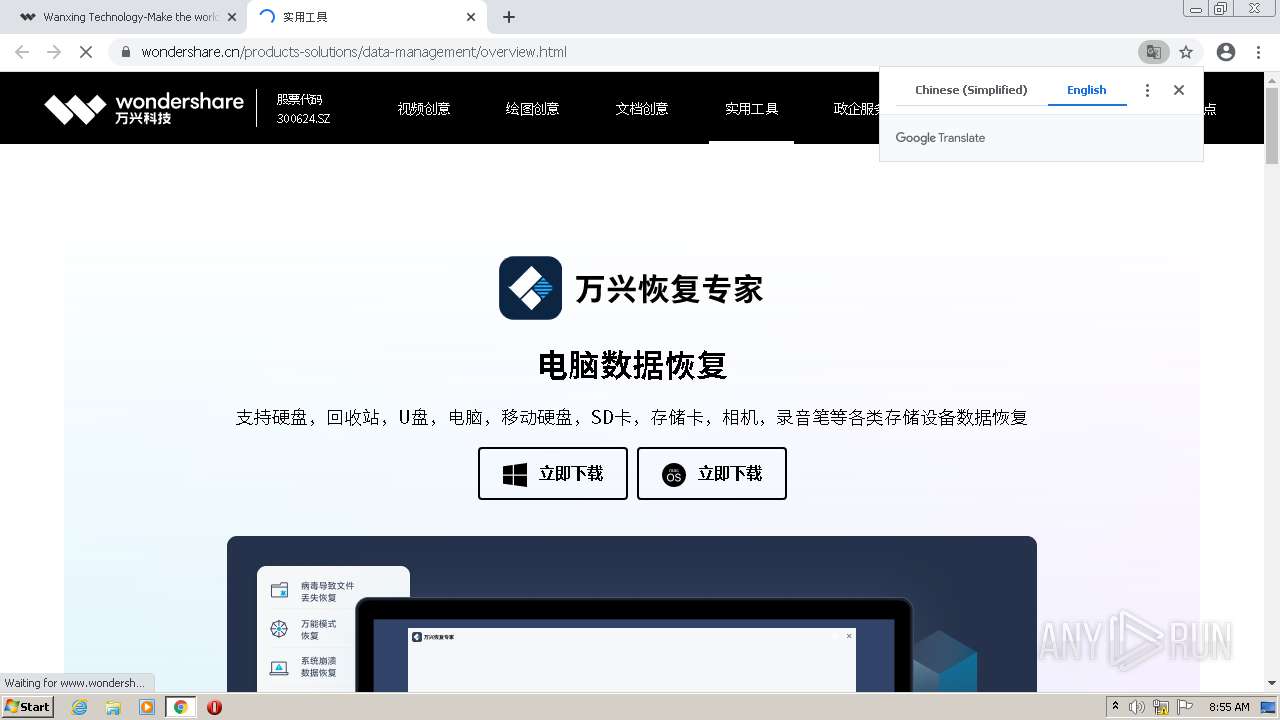
Task: Click the red Opera taskbar icon
Action: tap(214, 707)
